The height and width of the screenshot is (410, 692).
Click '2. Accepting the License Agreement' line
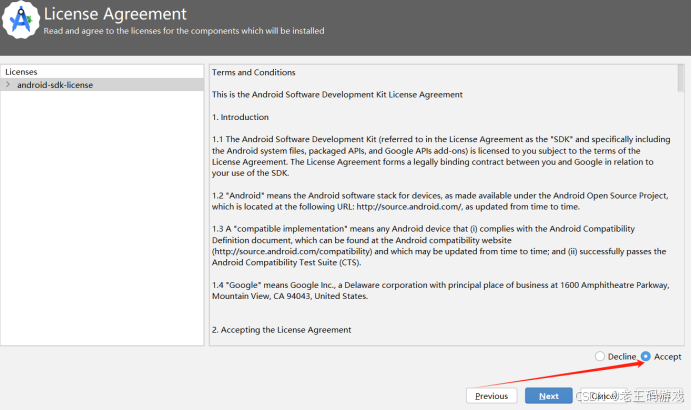point(282,330)
